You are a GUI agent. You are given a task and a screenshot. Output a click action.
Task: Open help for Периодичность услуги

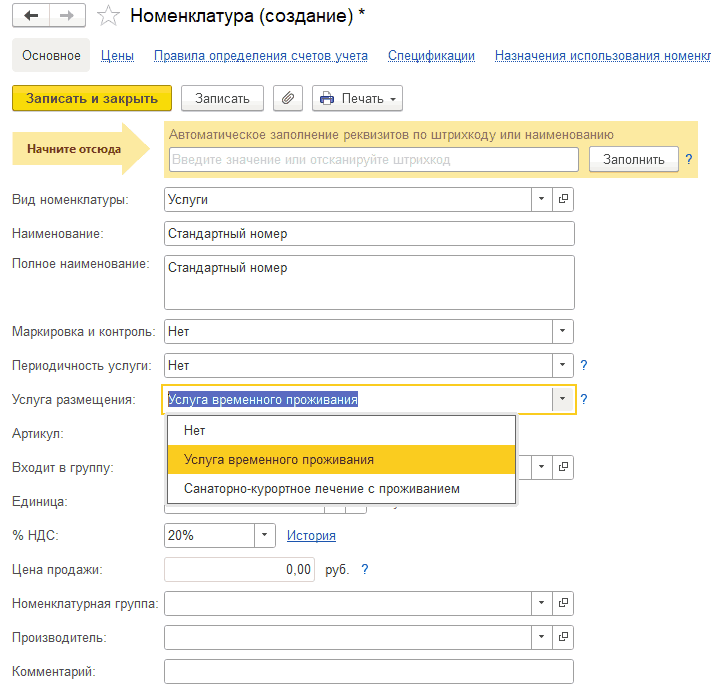click(584, 366)
